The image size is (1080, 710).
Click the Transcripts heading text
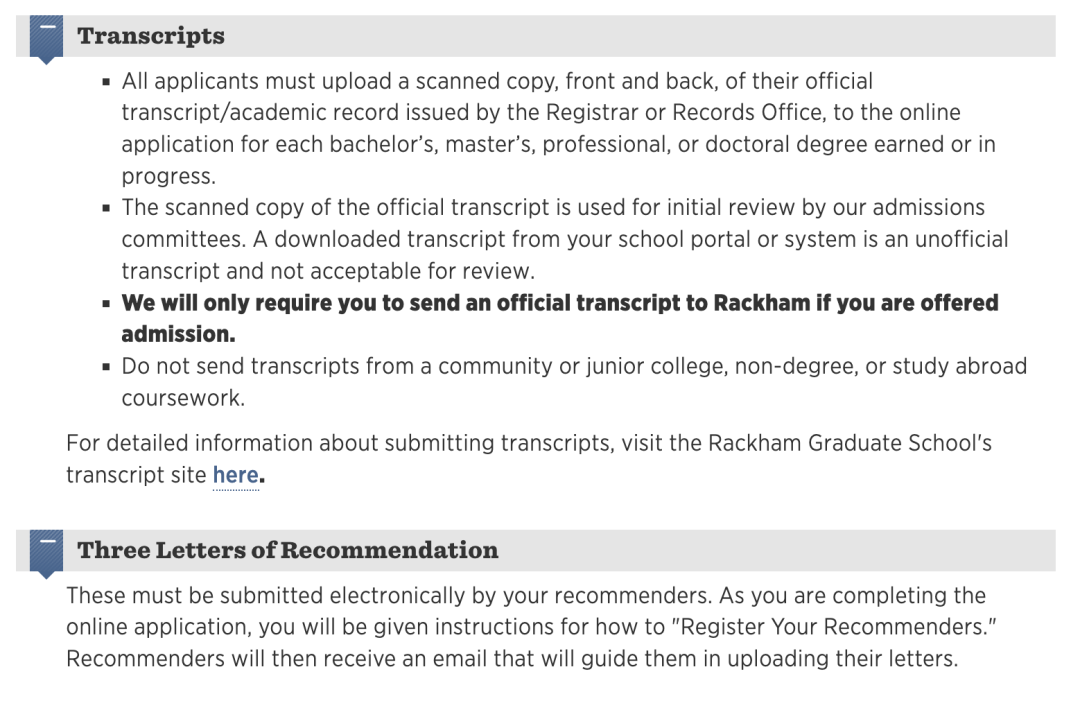click(x=151, y=36)
